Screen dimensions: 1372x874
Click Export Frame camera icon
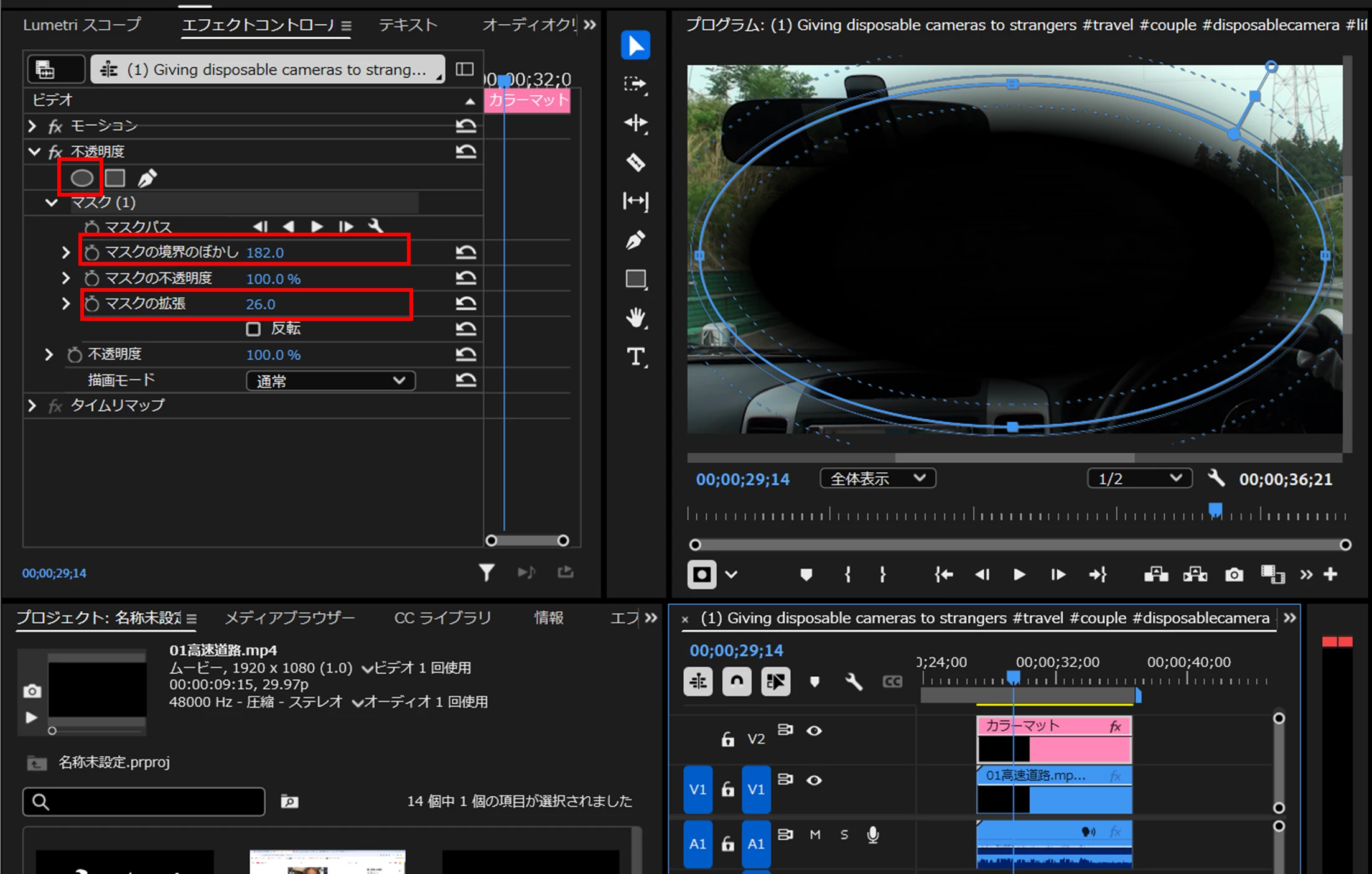[1233, 575]
